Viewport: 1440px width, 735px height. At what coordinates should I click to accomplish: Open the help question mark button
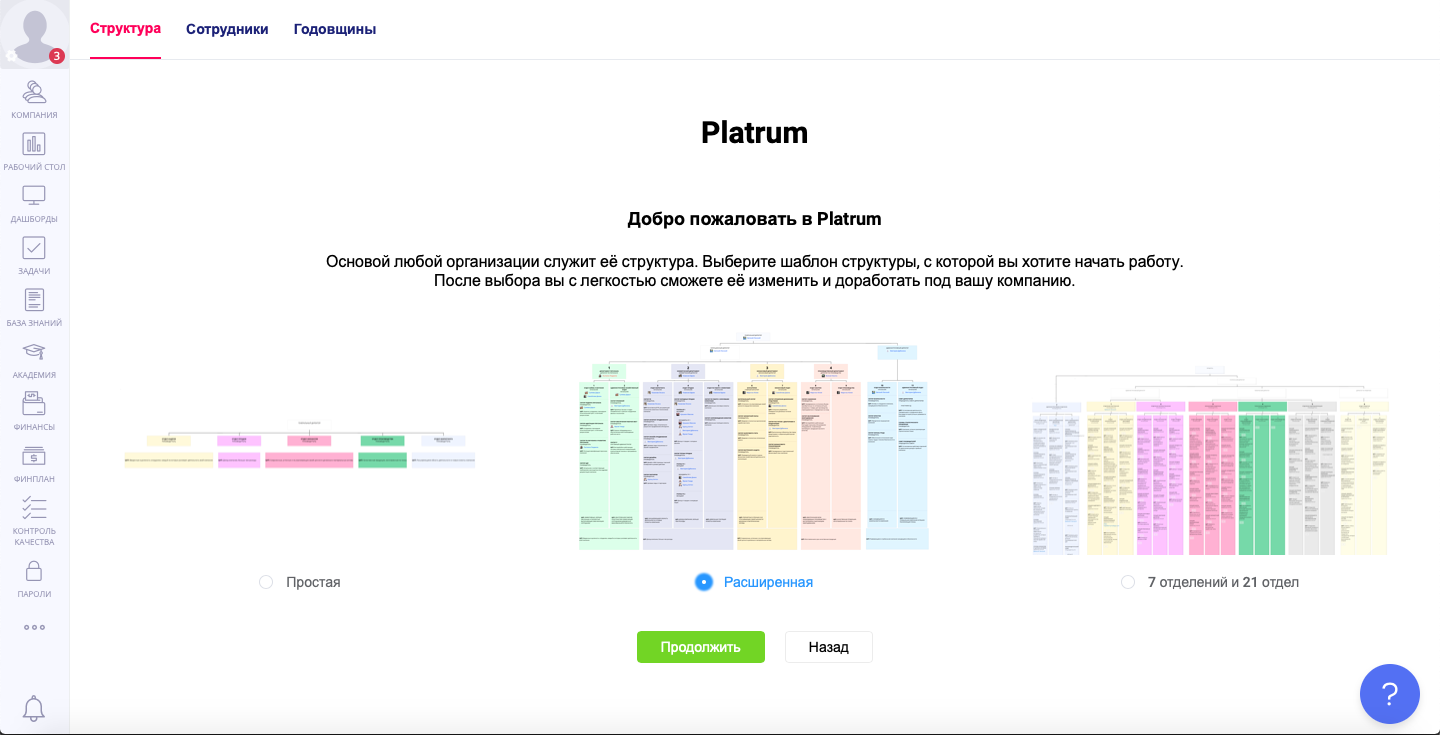point(1390,694)
